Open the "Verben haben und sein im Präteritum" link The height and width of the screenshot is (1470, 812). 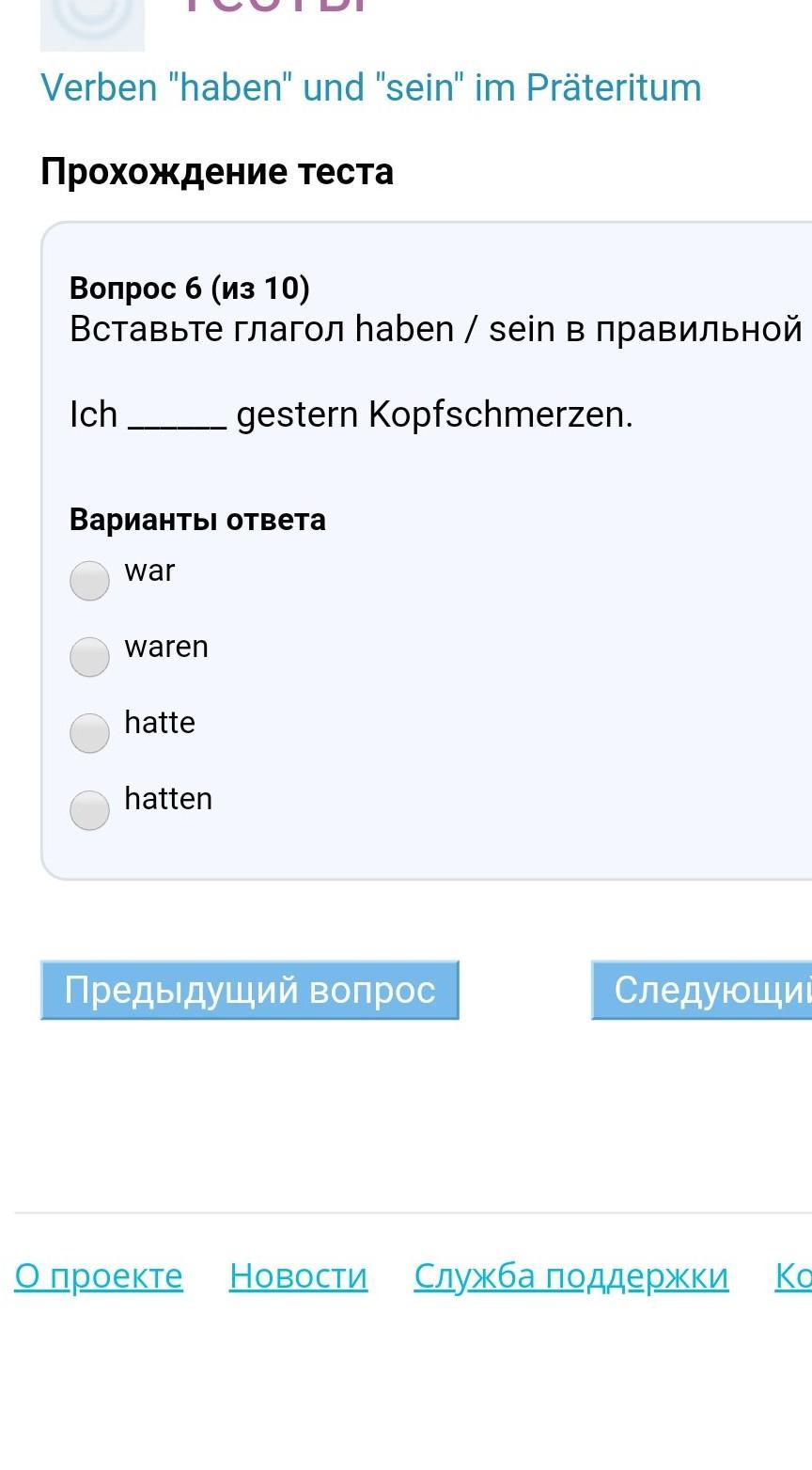point(370,87)
